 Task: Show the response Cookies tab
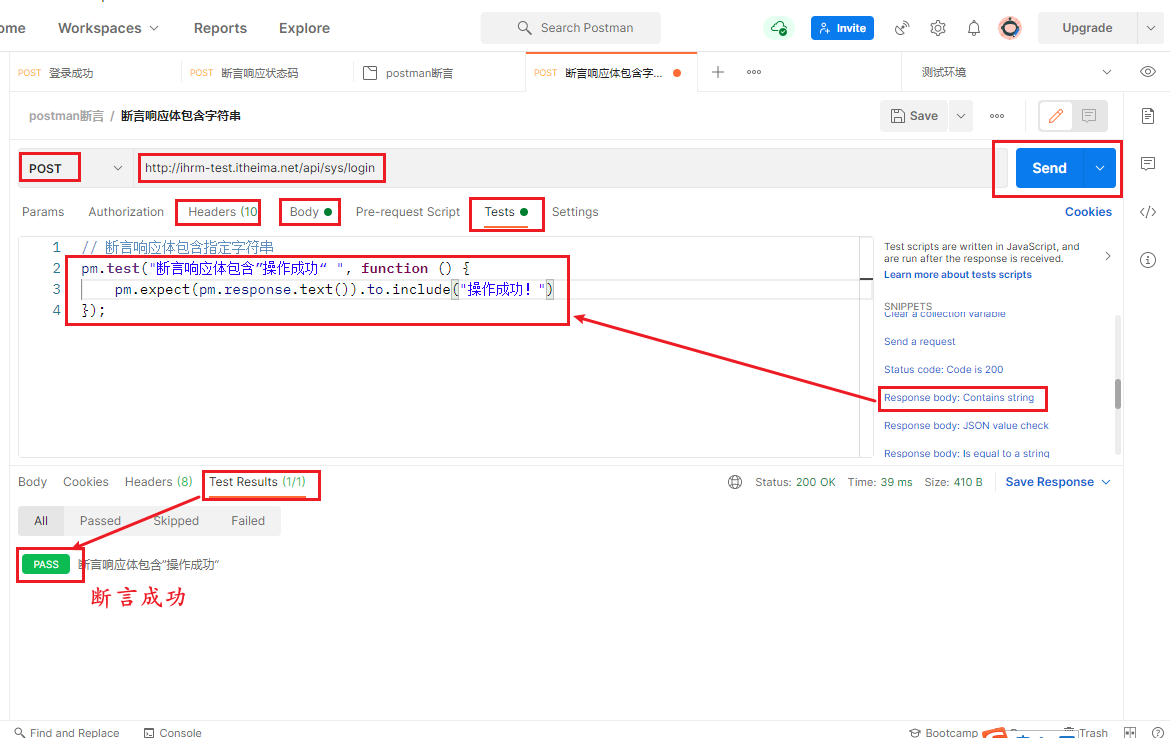86,482
